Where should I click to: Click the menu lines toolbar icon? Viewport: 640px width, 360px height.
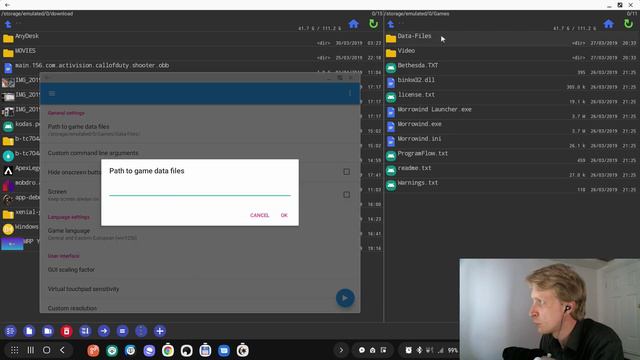point(122,331)
